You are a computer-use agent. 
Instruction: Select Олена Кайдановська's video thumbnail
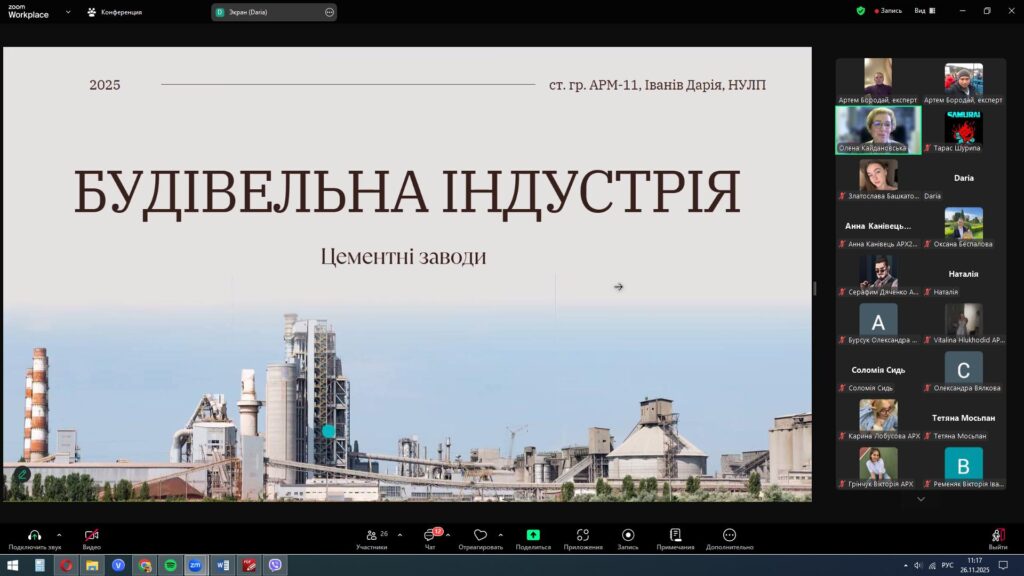[x=877, y=129]
